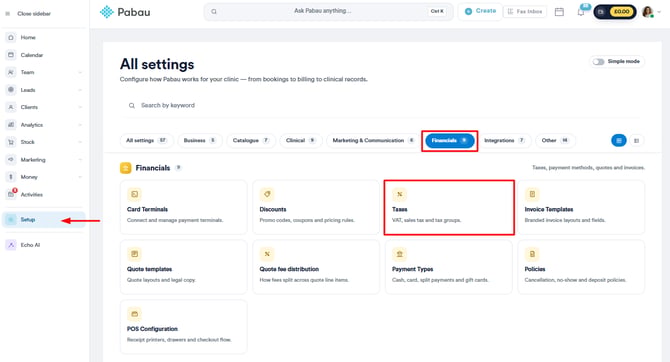
Task: Click the £0.00 balance button
Action: (x=614, y=12)
